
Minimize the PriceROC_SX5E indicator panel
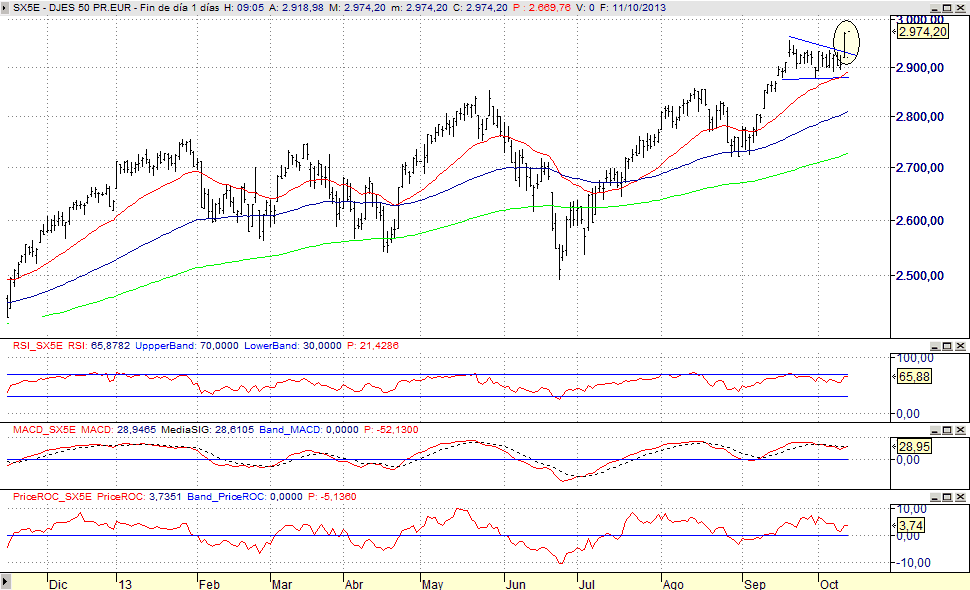point(934,497)
